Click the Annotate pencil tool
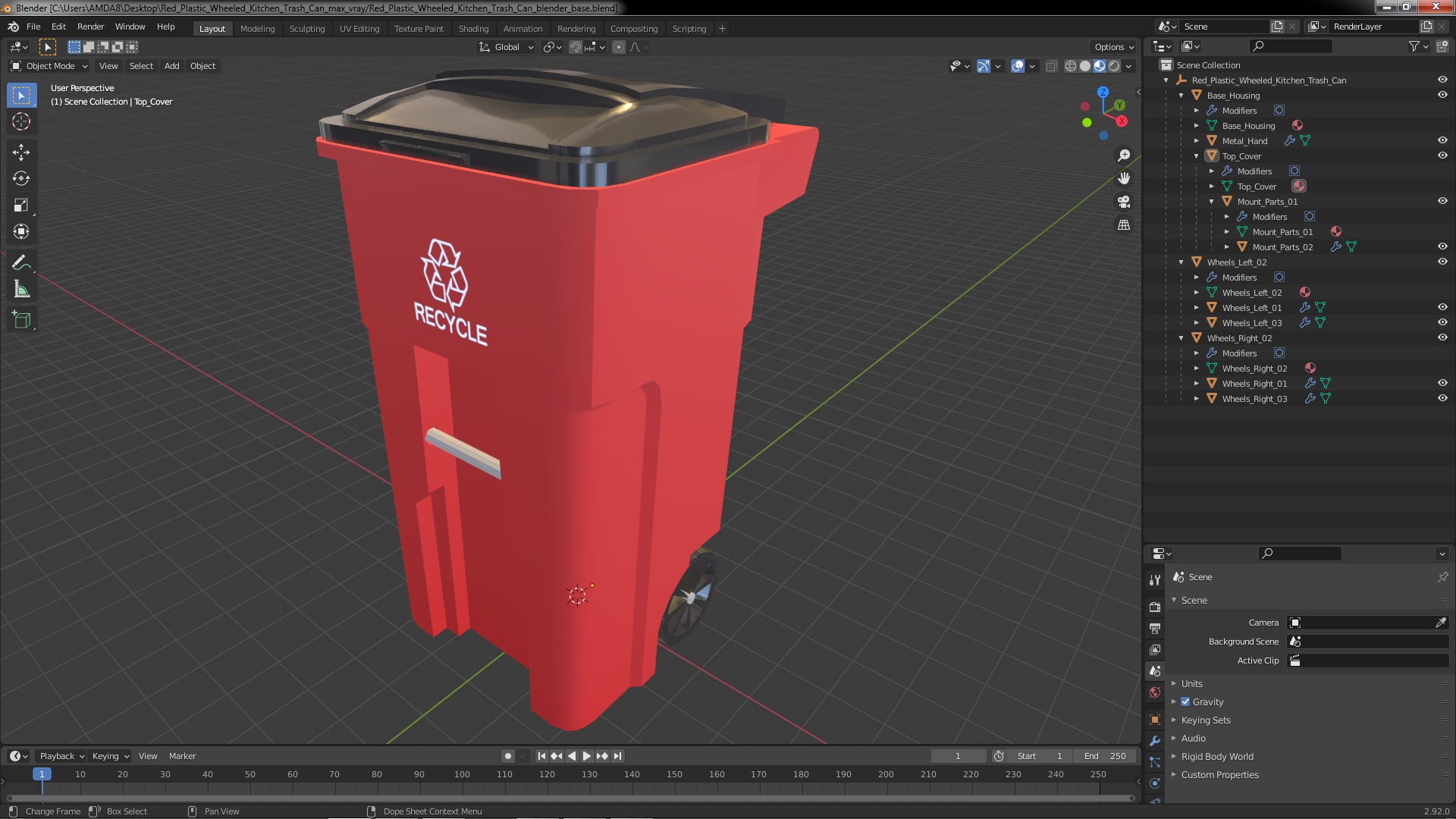Image resolution: width=1456 pixels, height=819 pixels. (21, 262)
